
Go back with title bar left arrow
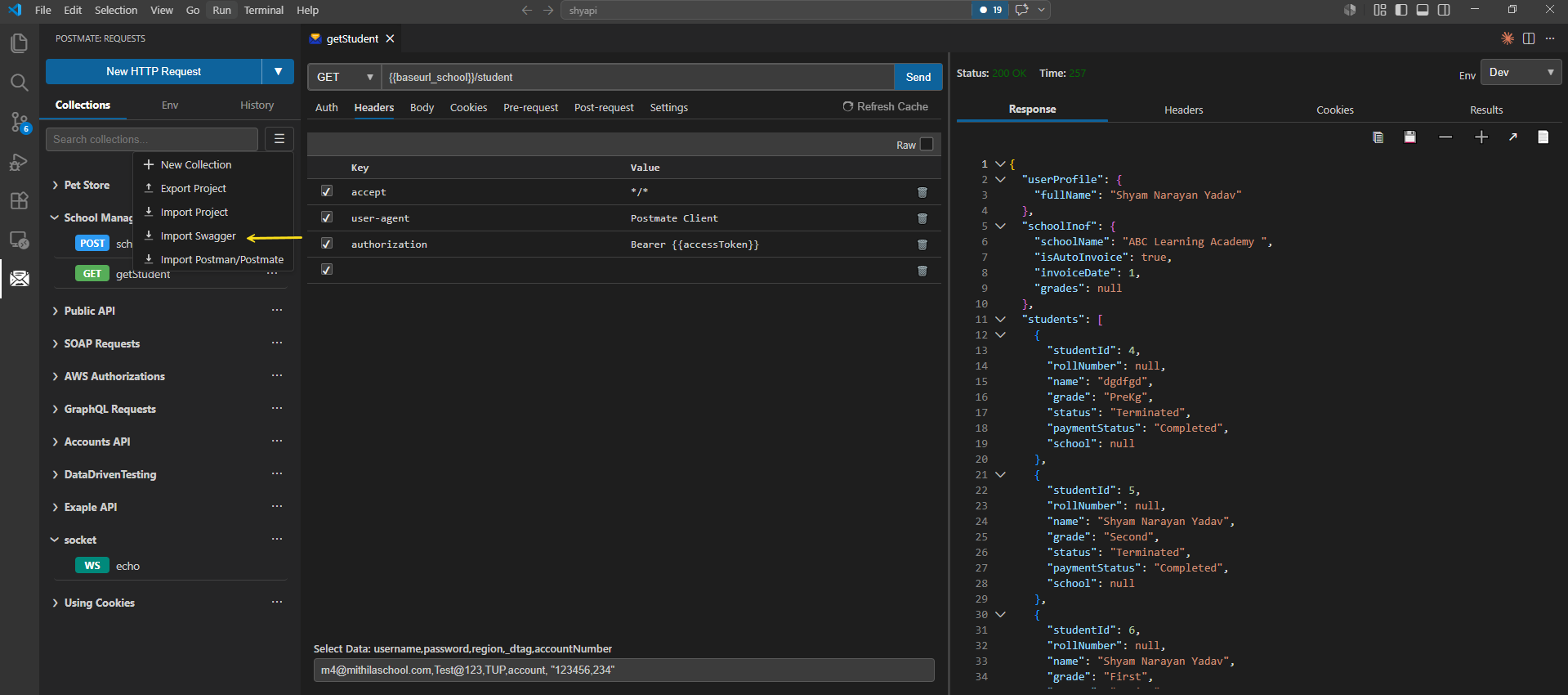click(x=527, y=10)
